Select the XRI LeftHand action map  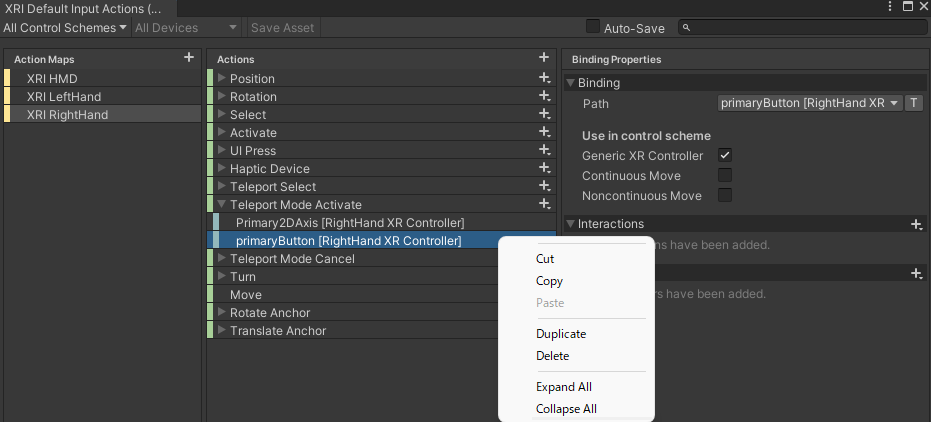tap(64, 96)
